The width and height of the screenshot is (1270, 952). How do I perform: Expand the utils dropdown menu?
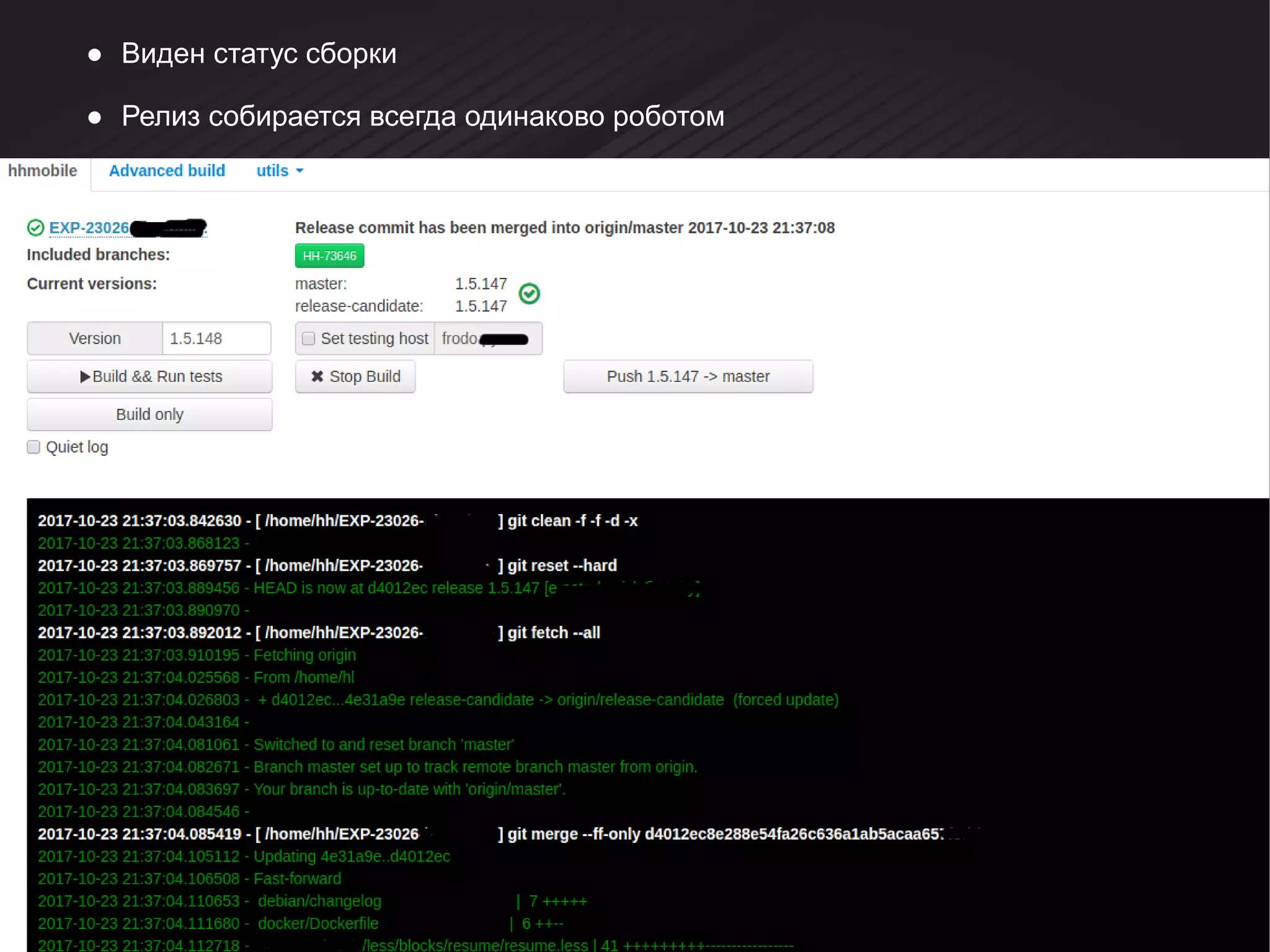pos(280,171)
